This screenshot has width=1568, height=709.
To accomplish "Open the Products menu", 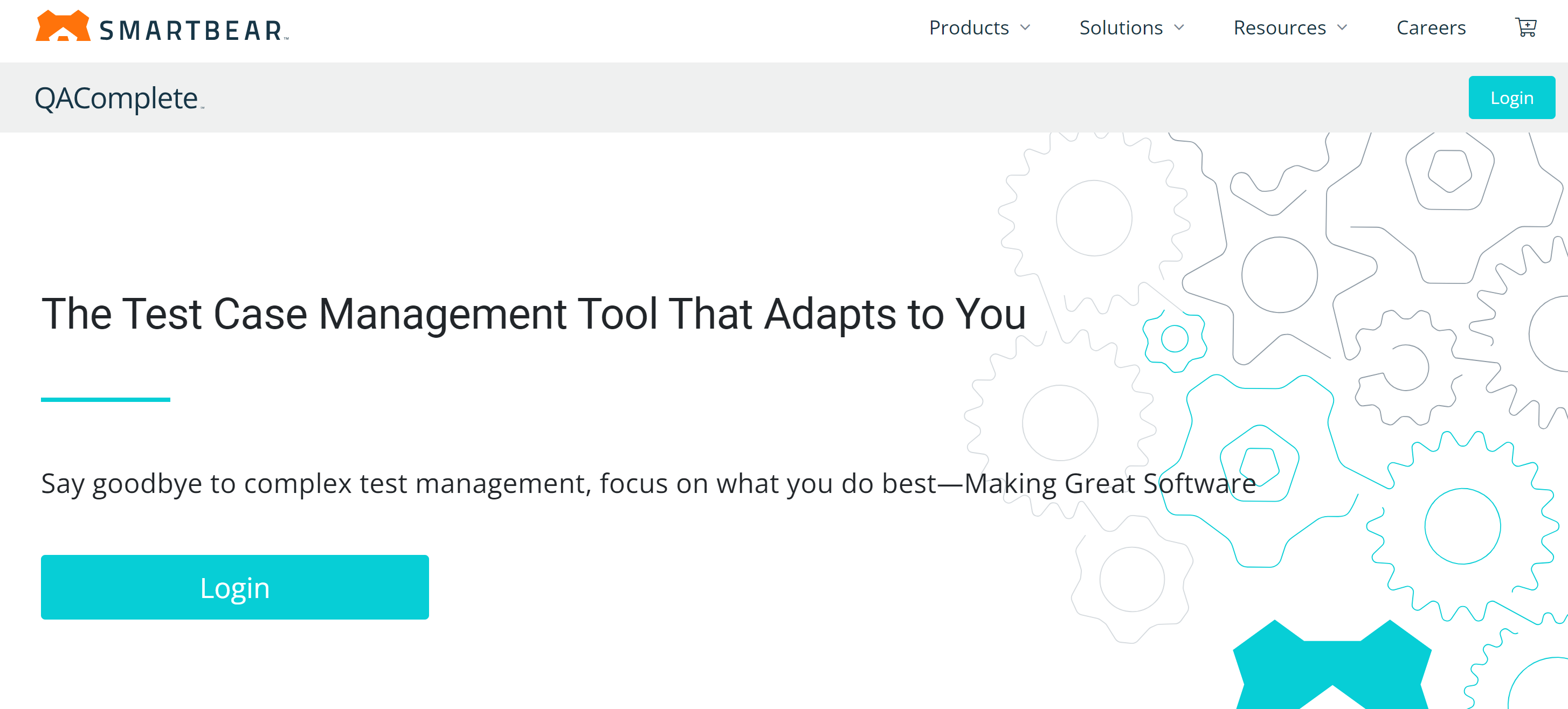I will pyautogui.click(x=969, y=28).
